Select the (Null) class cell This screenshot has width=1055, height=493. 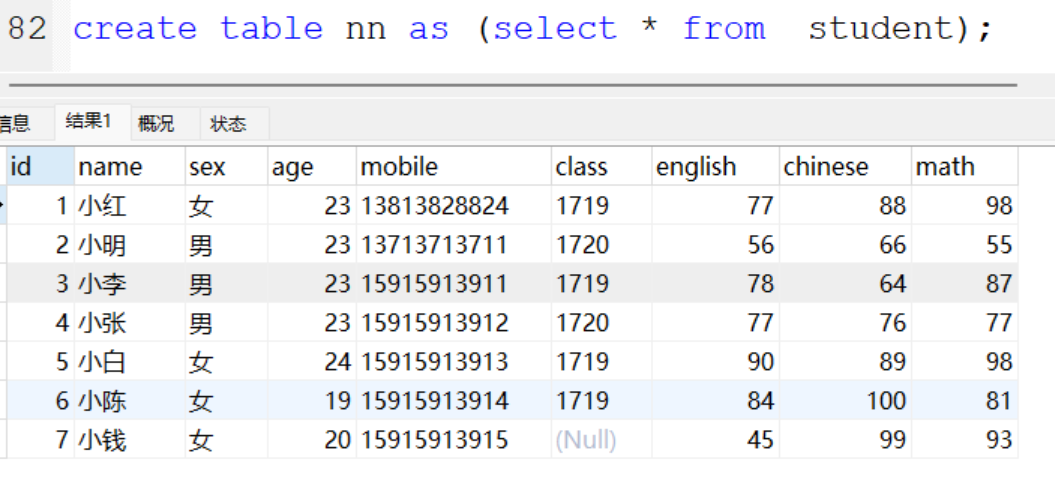coord(586,440)
